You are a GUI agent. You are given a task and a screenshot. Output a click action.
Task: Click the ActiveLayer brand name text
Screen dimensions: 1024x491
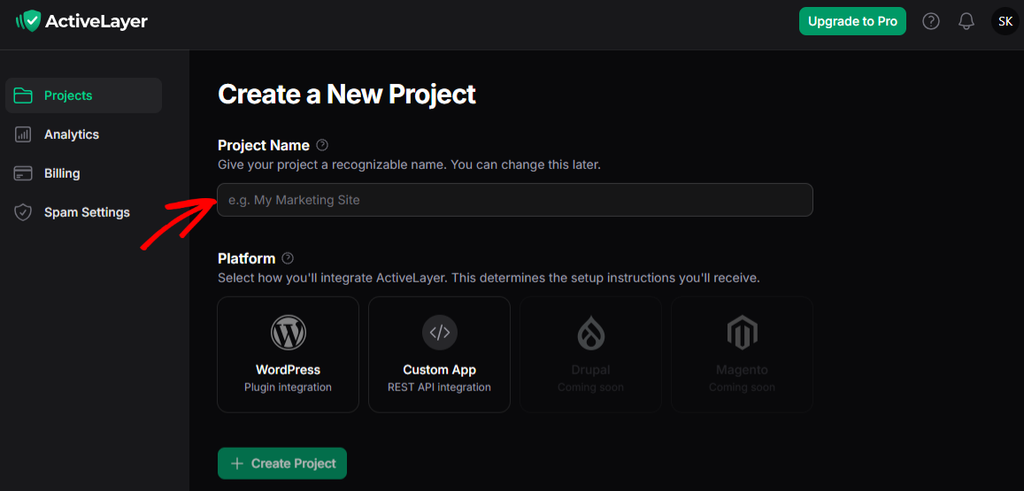[96, 22]
